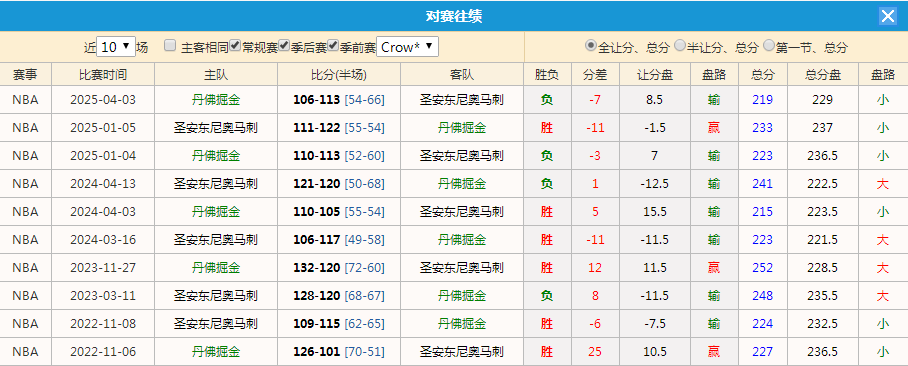
Task: Click handicap value 15.5
Action: click(655, 211)
